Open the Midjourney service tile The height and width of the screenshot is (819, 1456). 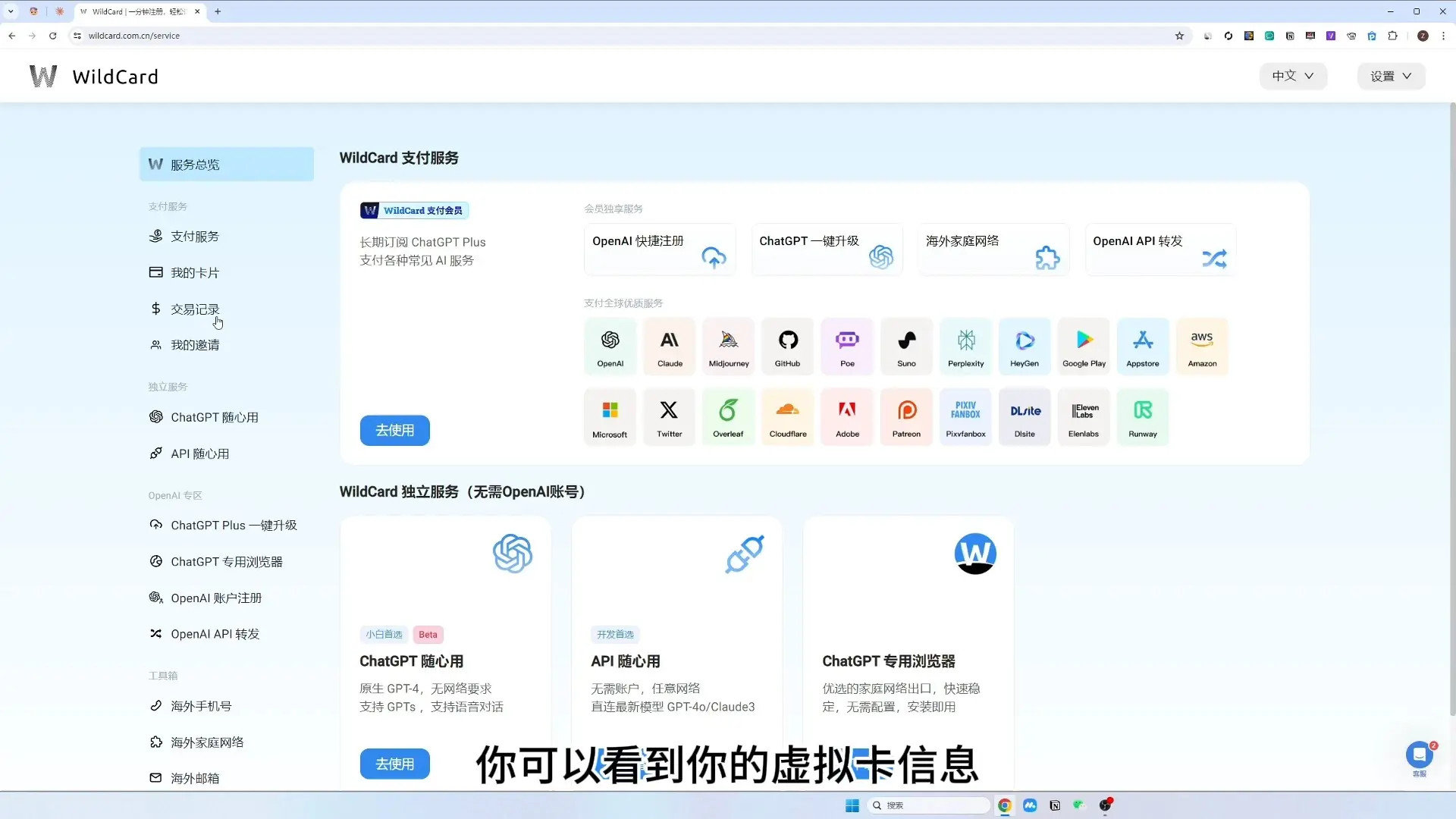pyautogui.click(x=729, y=347)
